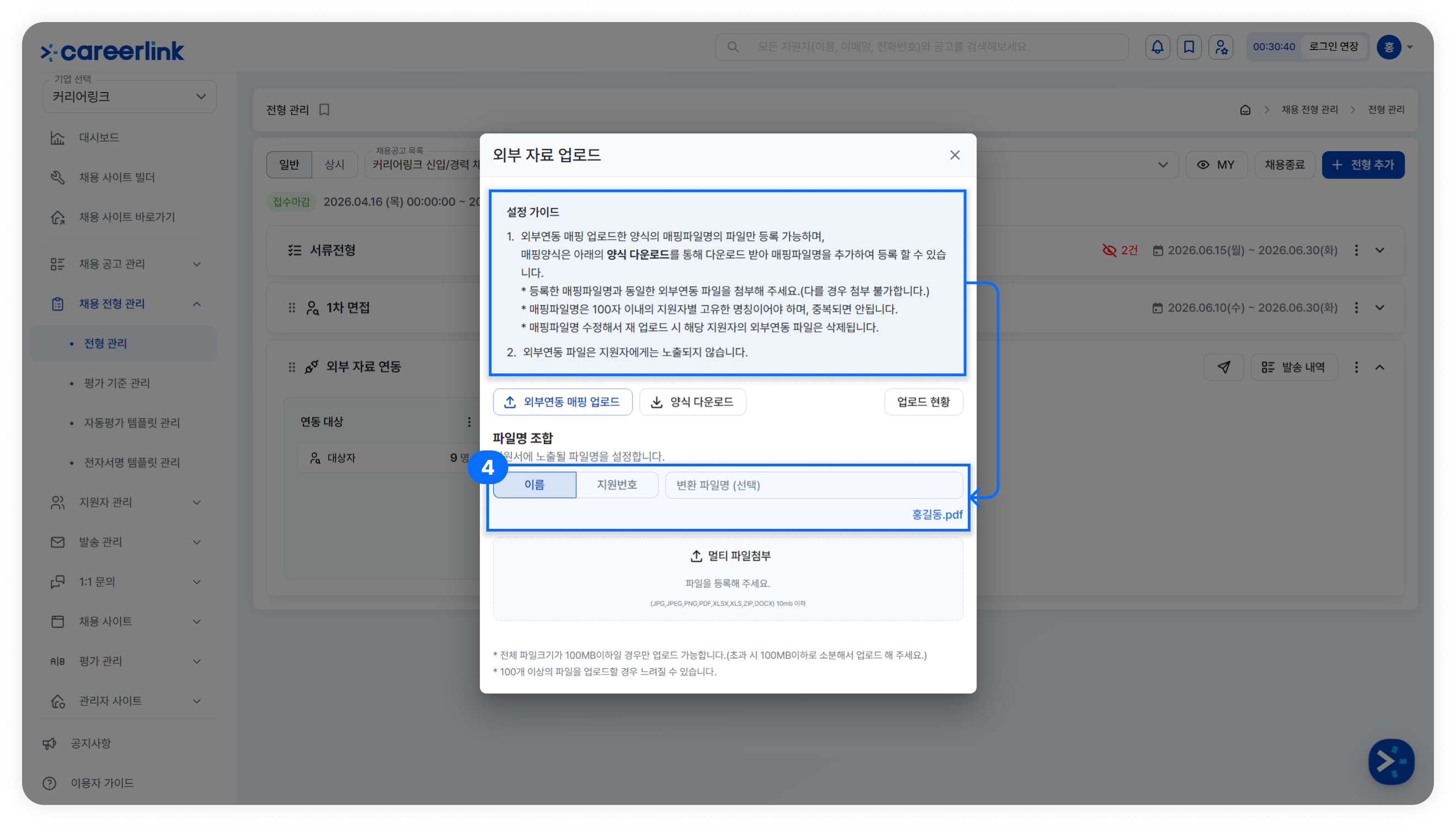
Task: Click the send paper-plane icon
Action: (x=1224, y=368)
